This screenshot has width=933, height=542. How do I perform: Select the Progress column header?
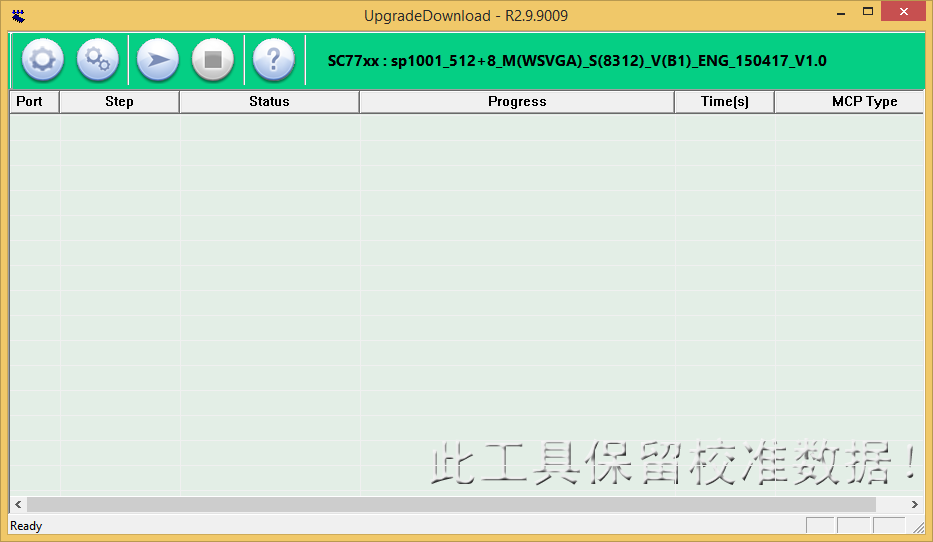[517, 102]
